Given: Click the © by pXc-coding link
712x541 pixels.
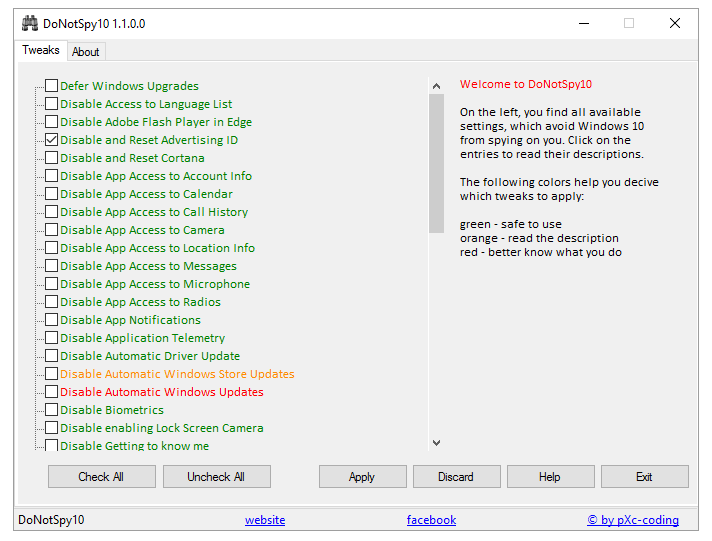Looking at the screenshot, I should click(x=633, y=520).
